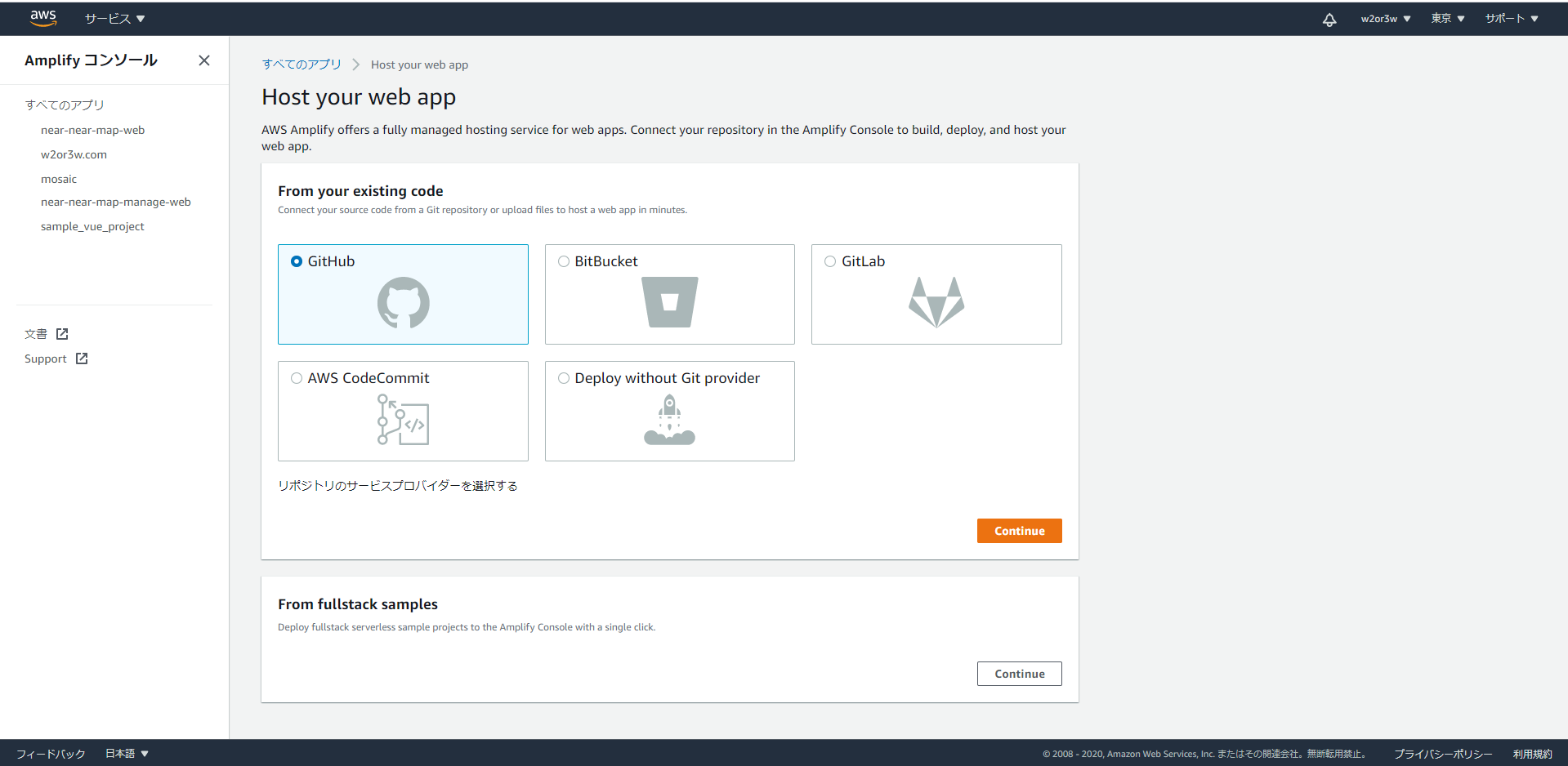Open the 文書 documentation link
The height and width of the screenshot is (766, 1568).
click(36, 334)
